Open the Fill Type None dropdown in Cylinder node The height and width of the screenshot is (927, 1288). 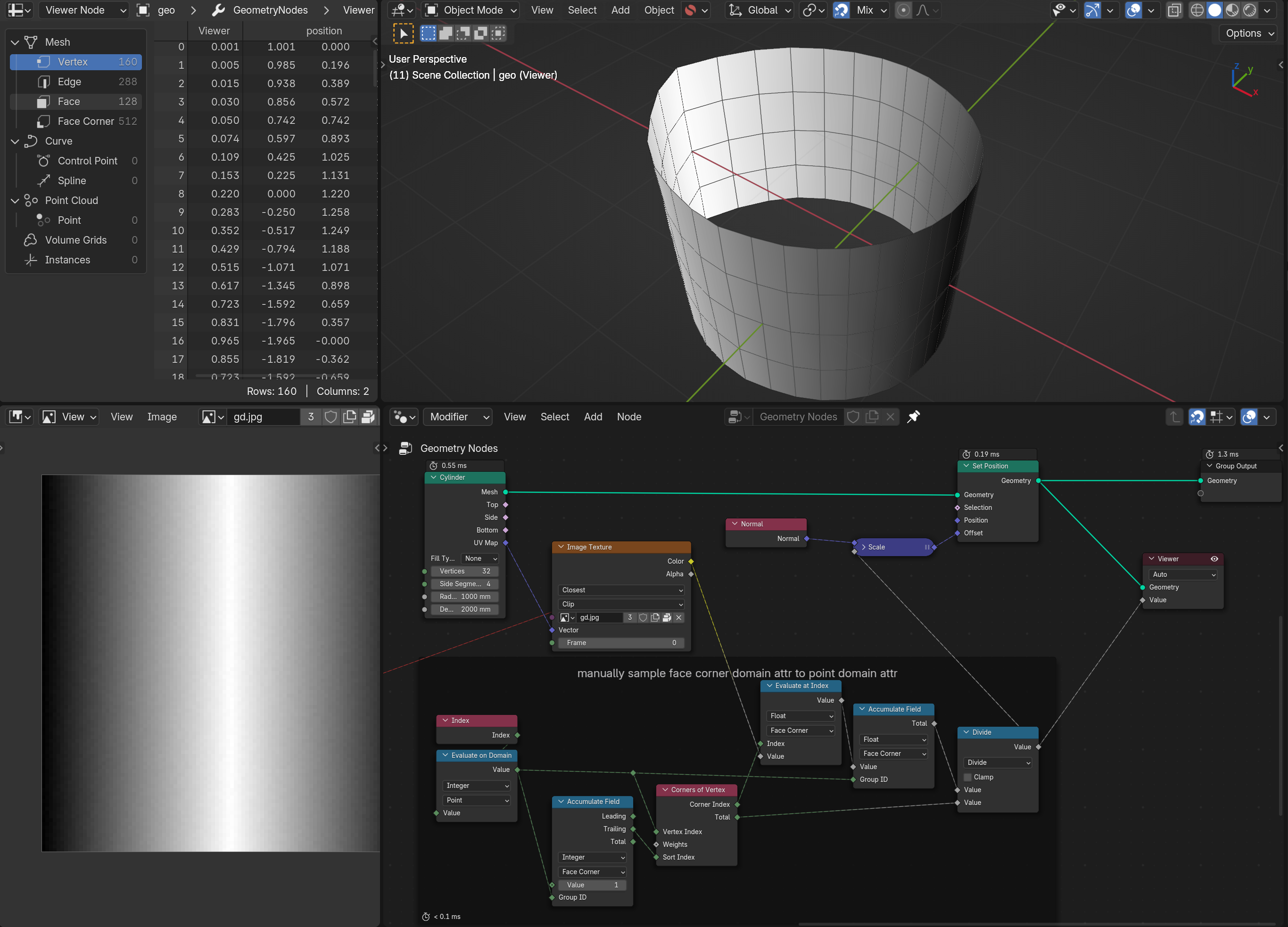tap(479, 558)
